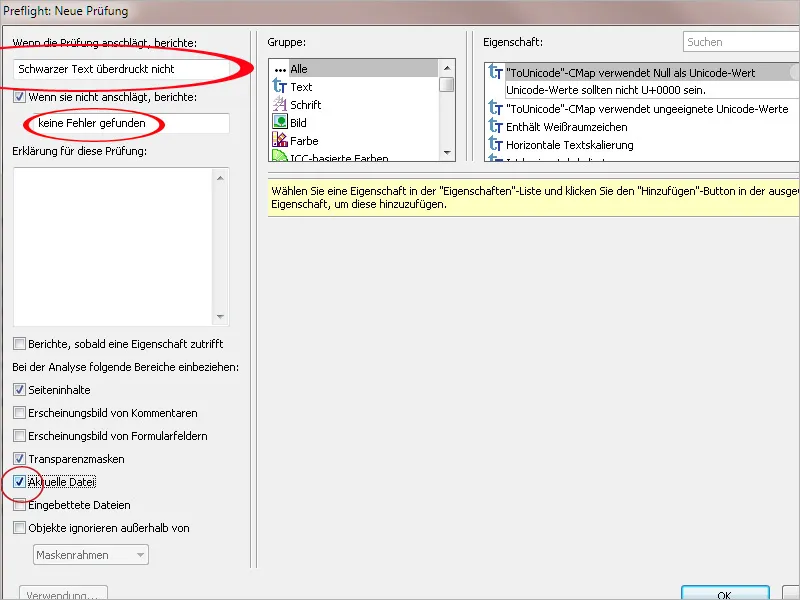Image resolution: width=800 pixels, height=600 pixels.
Task: Click the Gruppe list scrollbar thumb
Action: (x=447, y=84)
